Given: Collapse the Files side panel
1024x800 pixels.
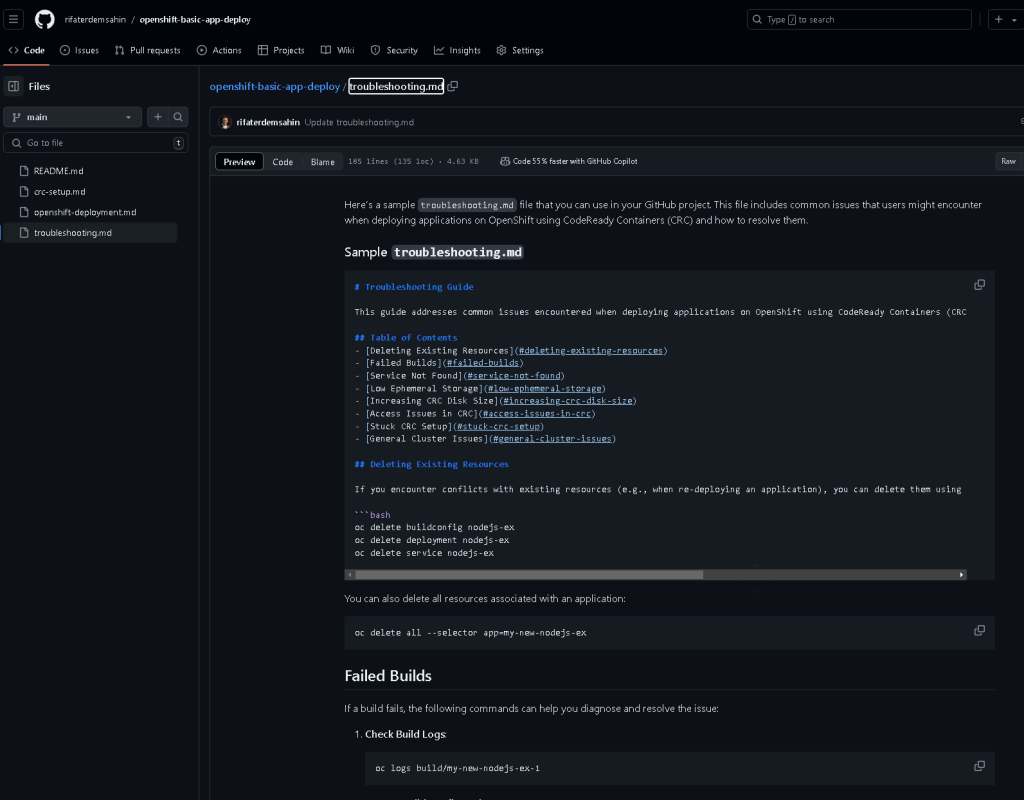Looking at the screenshot, I should (14, 86).
